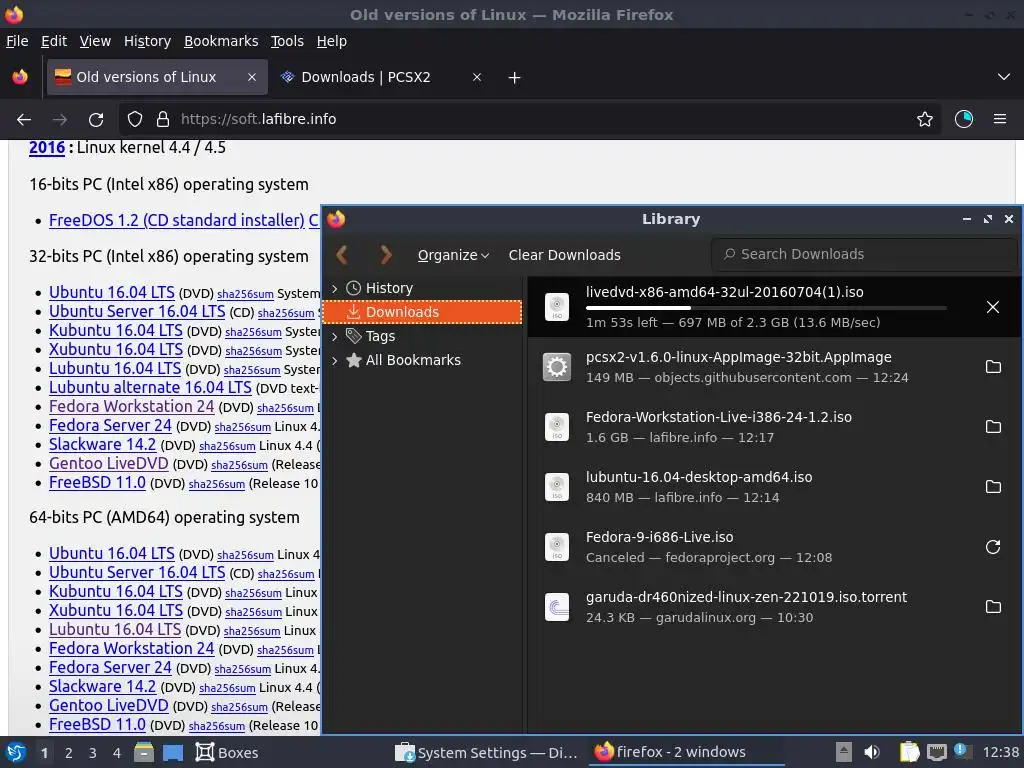Reload the current page
Viewport: 1024px width, 768px height.
96,120
